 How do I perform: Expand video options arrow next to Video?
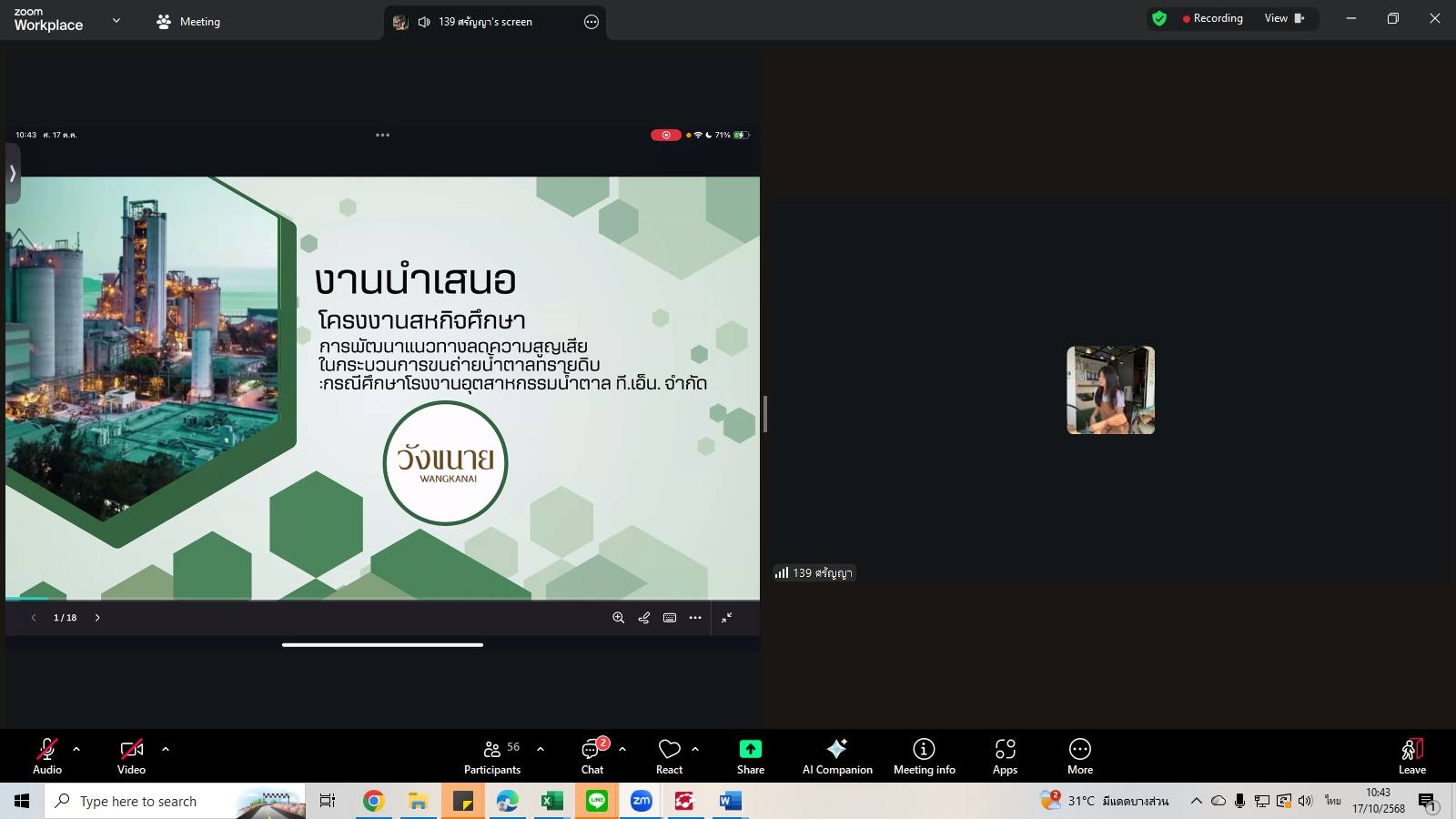point(166,749)
